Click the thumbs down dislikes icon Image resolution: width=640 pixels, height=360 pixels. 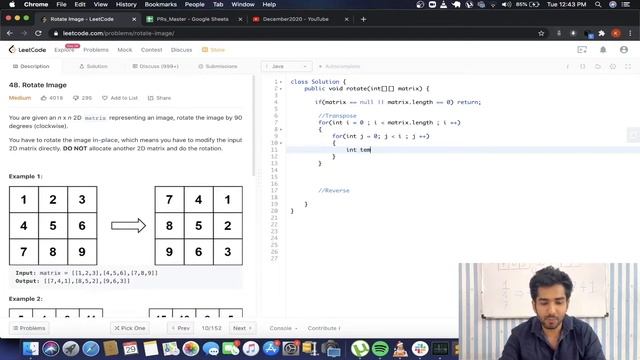(76, 98)
